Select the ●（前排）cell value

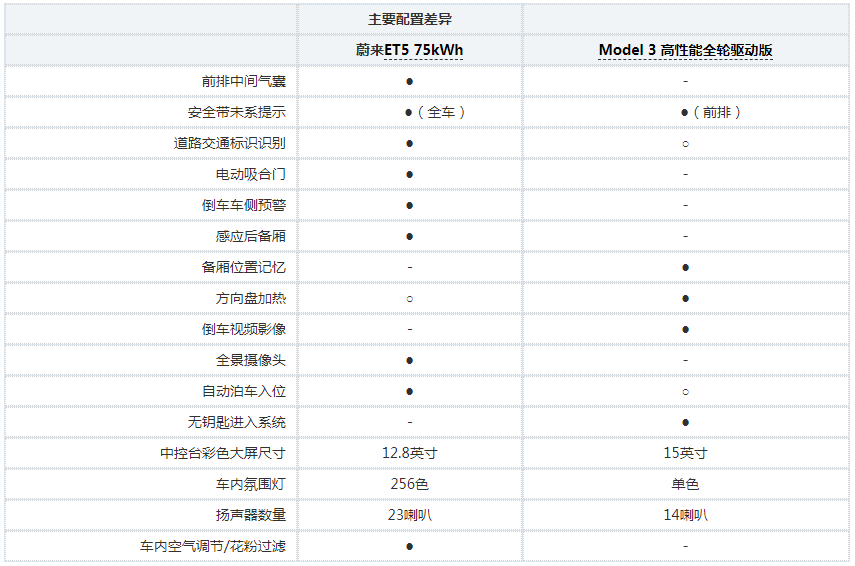click(711, 112)
